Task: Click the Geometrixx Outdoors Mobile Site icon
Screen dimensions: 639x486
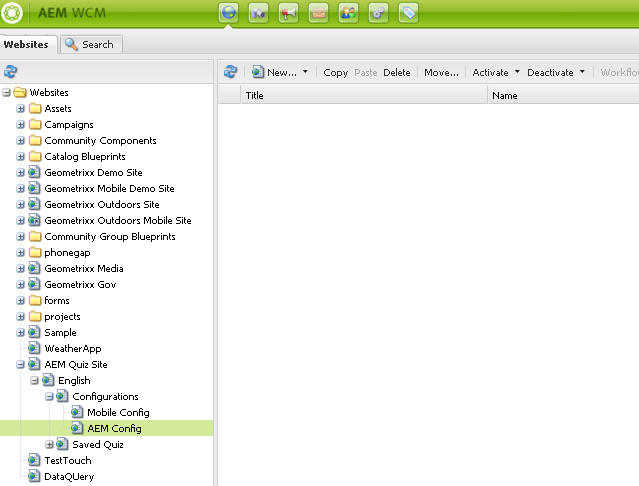Action: tap(34, 220)
